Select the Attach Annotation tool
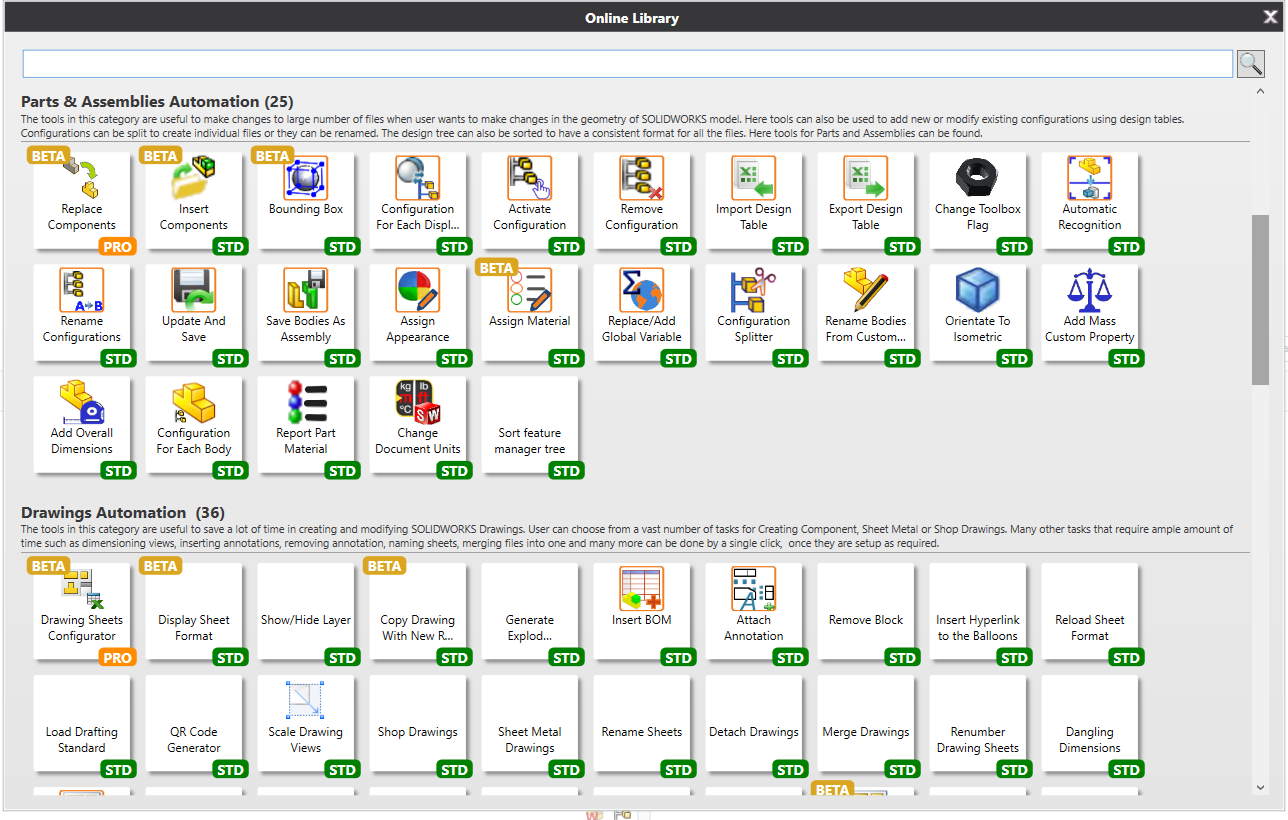This screenshot has width=1288, height=820. coord(754,612)
